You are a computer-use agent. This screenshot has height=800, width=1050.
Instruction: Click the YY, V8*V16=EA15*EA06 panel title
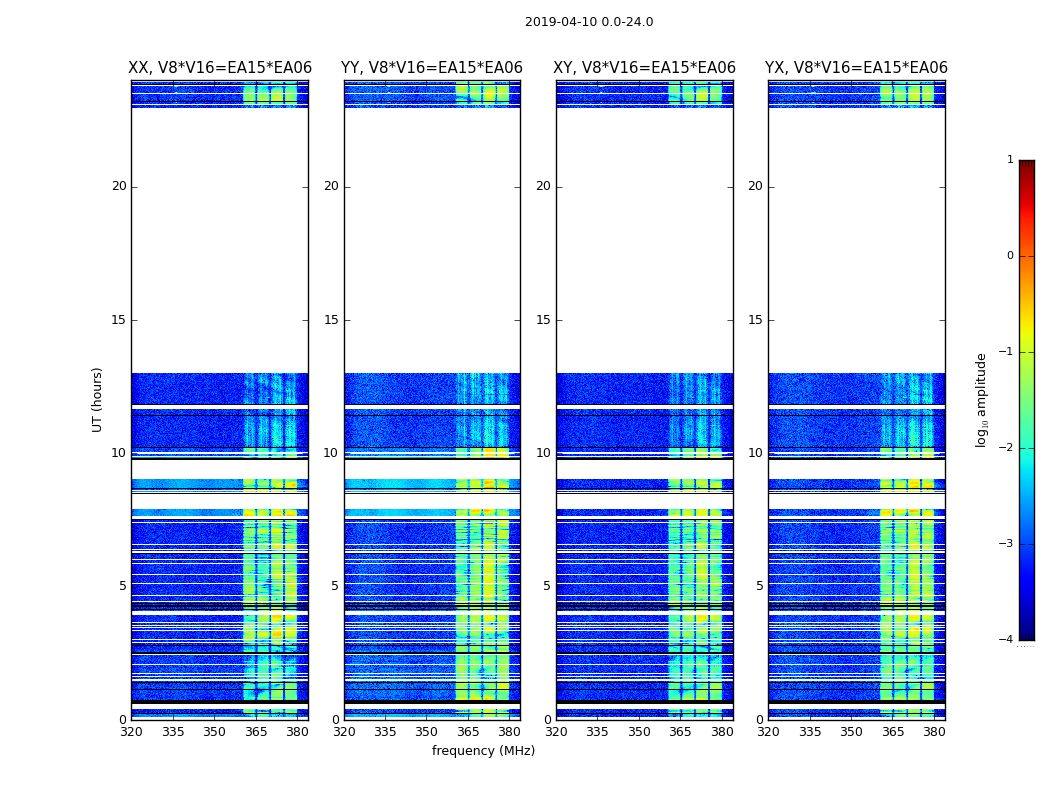click(x=432, y=68)
